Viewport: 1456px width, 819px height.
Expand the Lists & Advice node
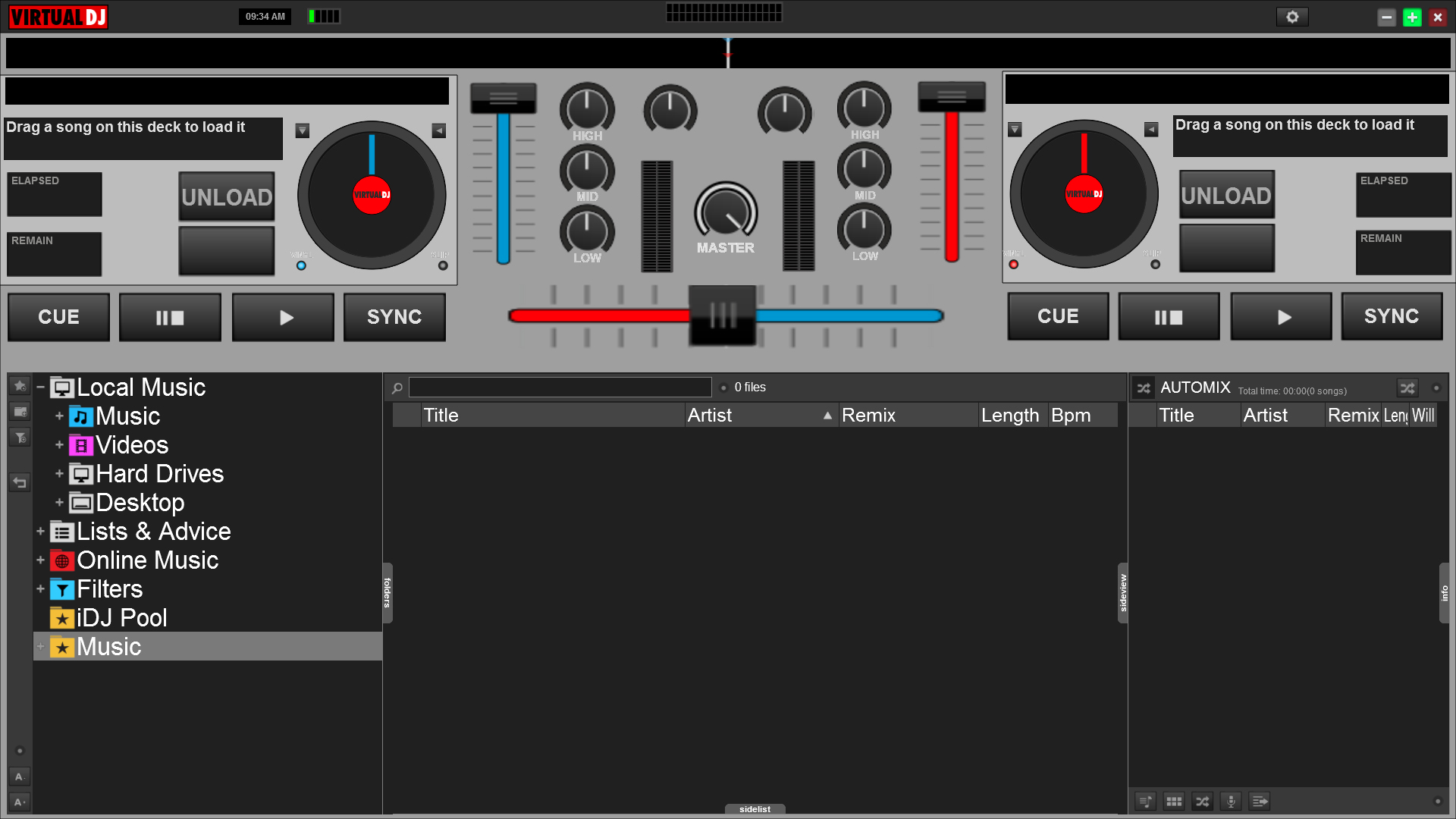pos(40,532)
